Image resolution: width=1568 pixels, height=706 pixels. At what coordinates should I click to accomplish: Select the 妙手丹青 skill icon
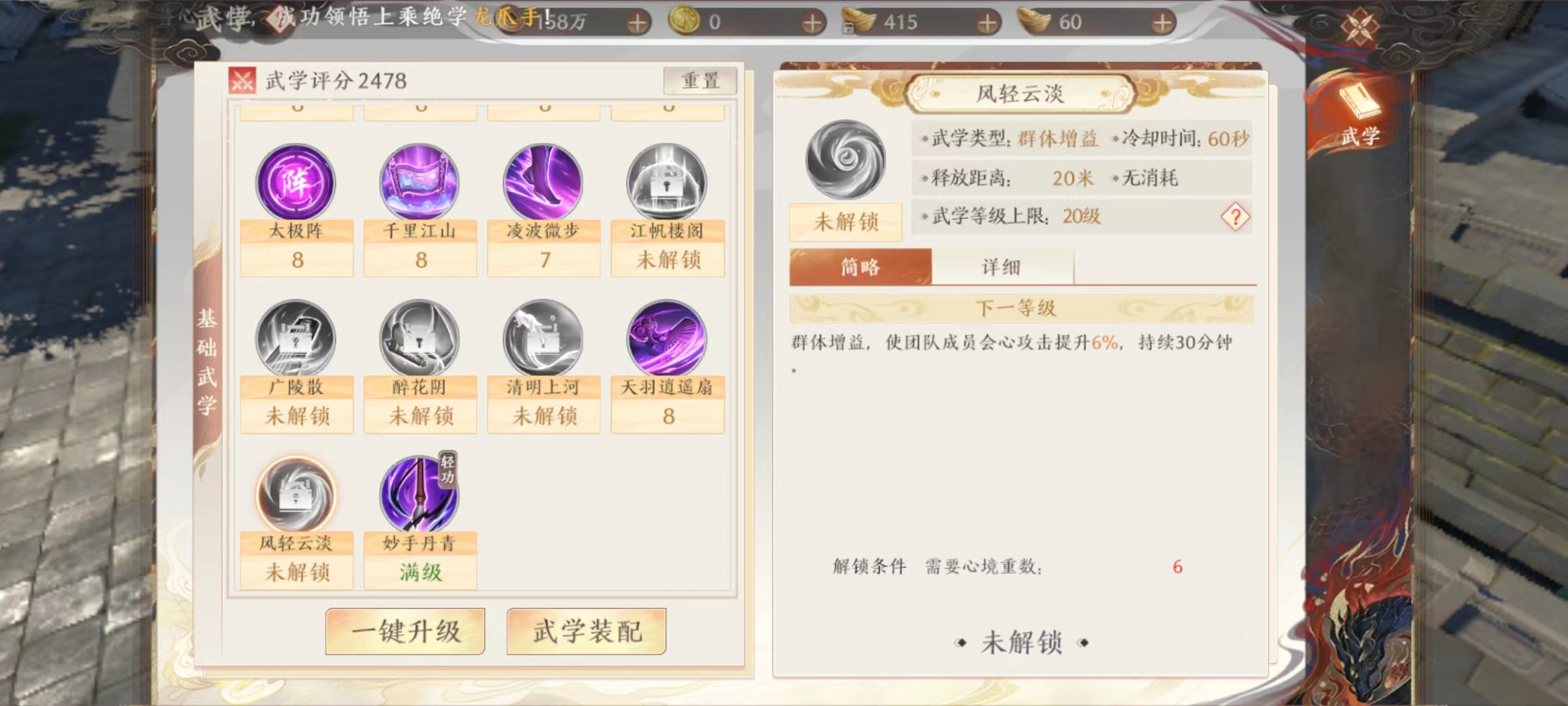(x=419, y=495)
